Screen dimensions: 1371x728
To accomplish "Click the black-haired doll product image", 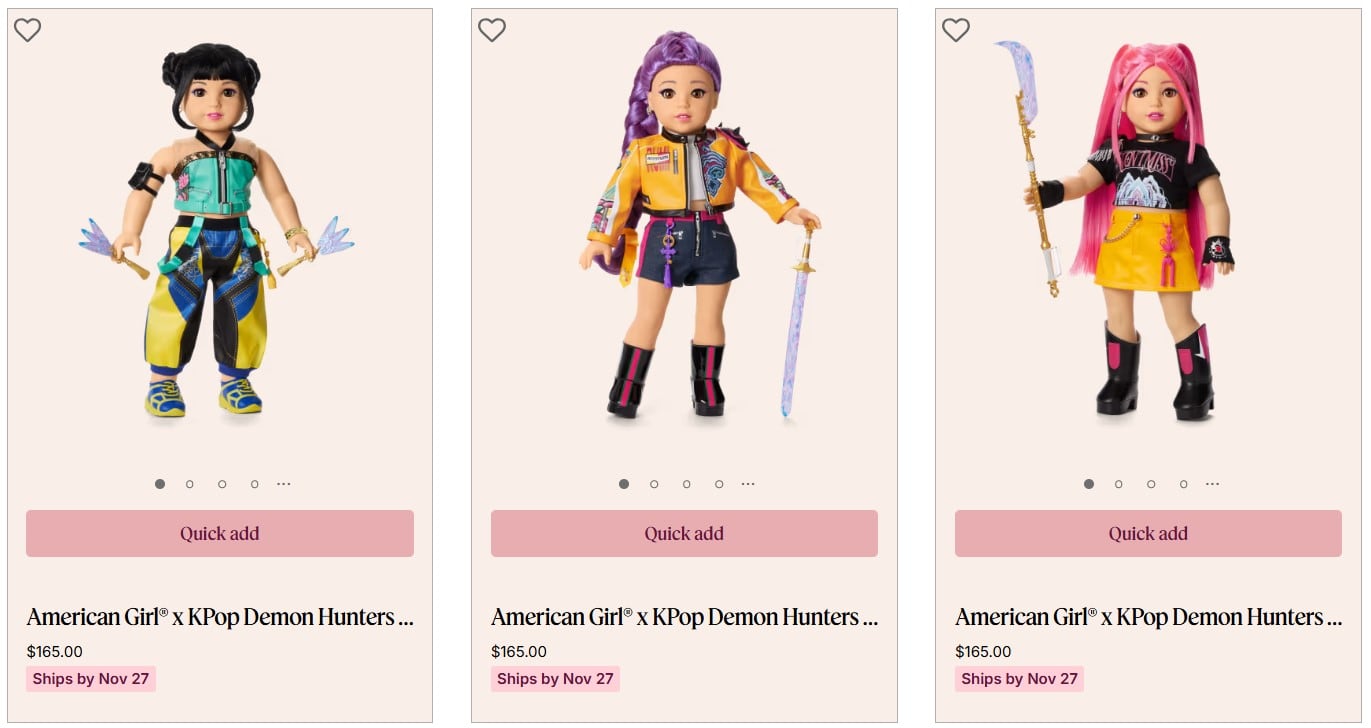I will 216,230.
